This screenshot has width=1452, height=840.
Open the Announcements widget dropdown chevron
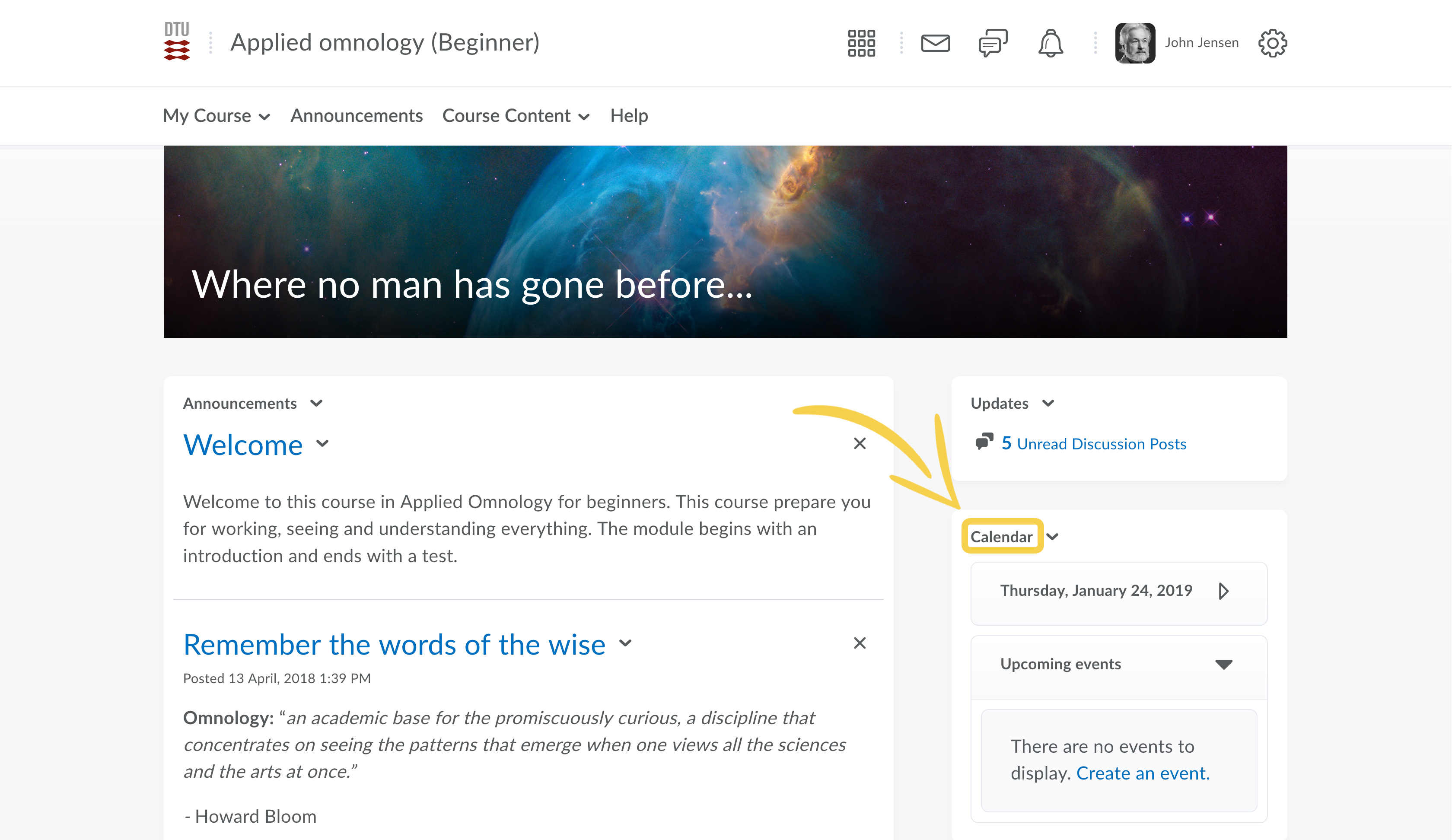[316, 403]
